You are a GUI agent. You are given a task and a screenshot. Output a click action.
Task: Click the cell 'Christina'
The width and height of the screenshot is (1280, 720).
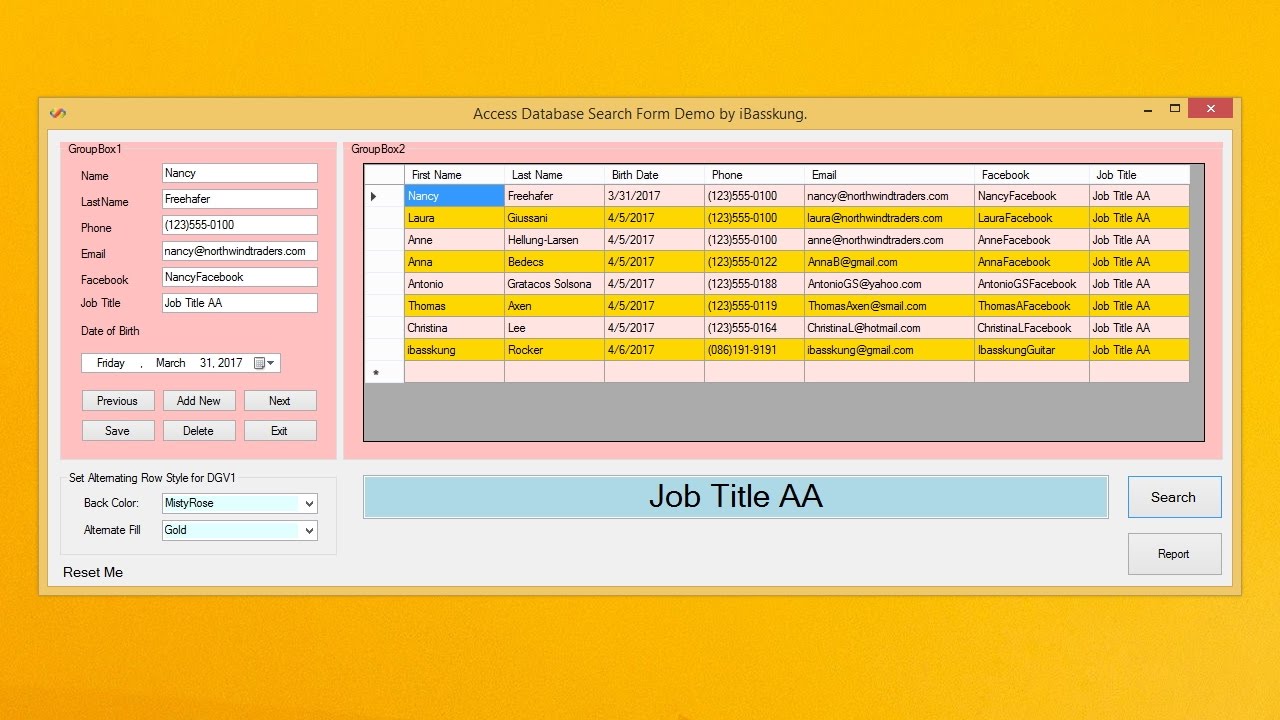pos(454,328)
